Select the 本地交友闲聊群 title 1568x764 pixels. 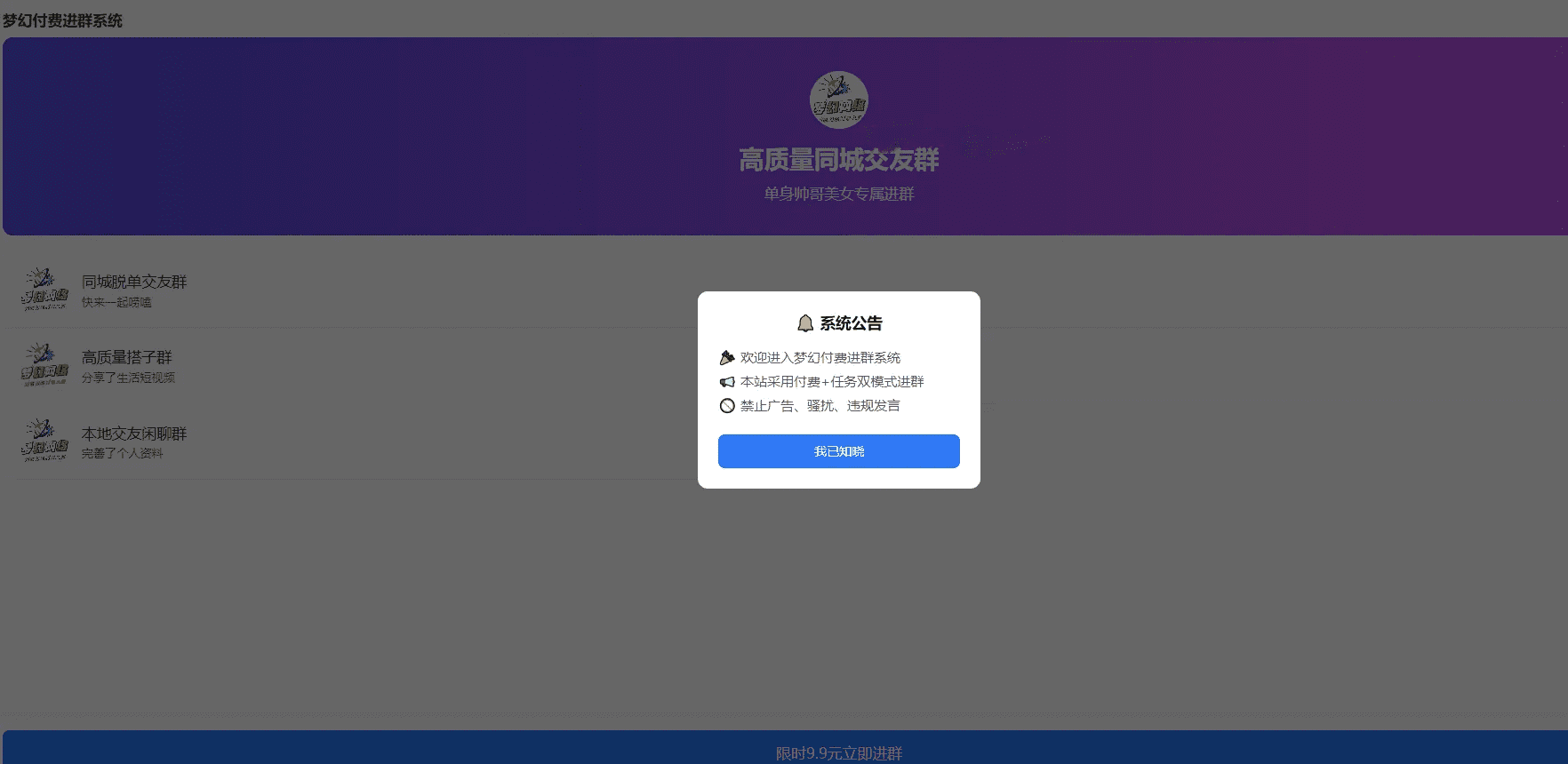[x=134, y=434]
